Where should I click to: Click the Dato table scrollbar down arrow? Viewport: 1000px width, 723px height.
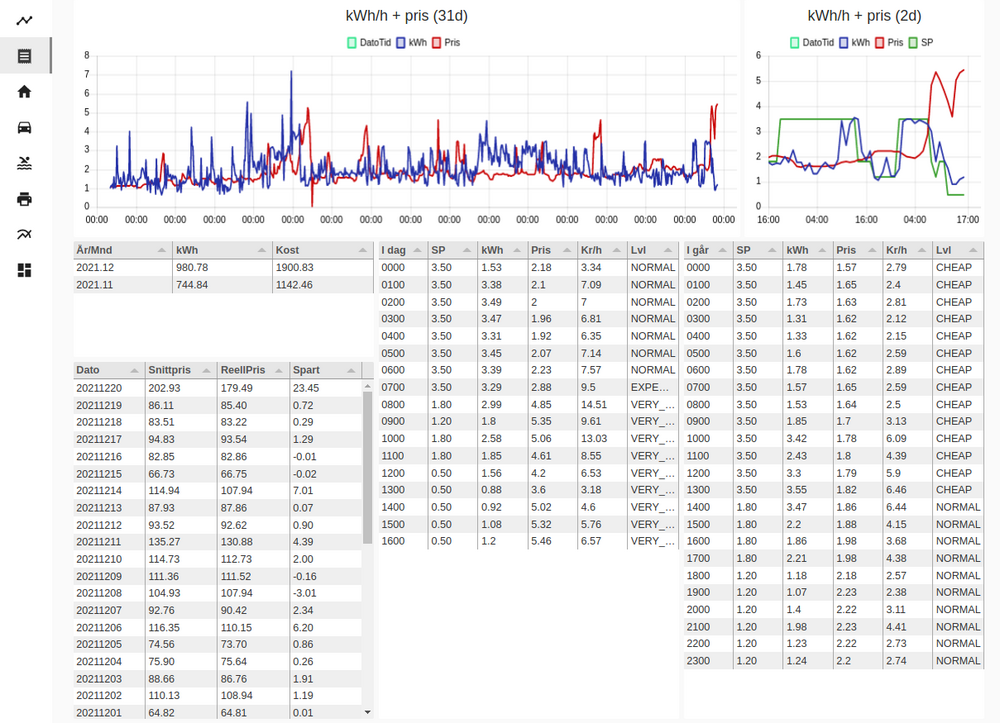(x=367, y=711)
